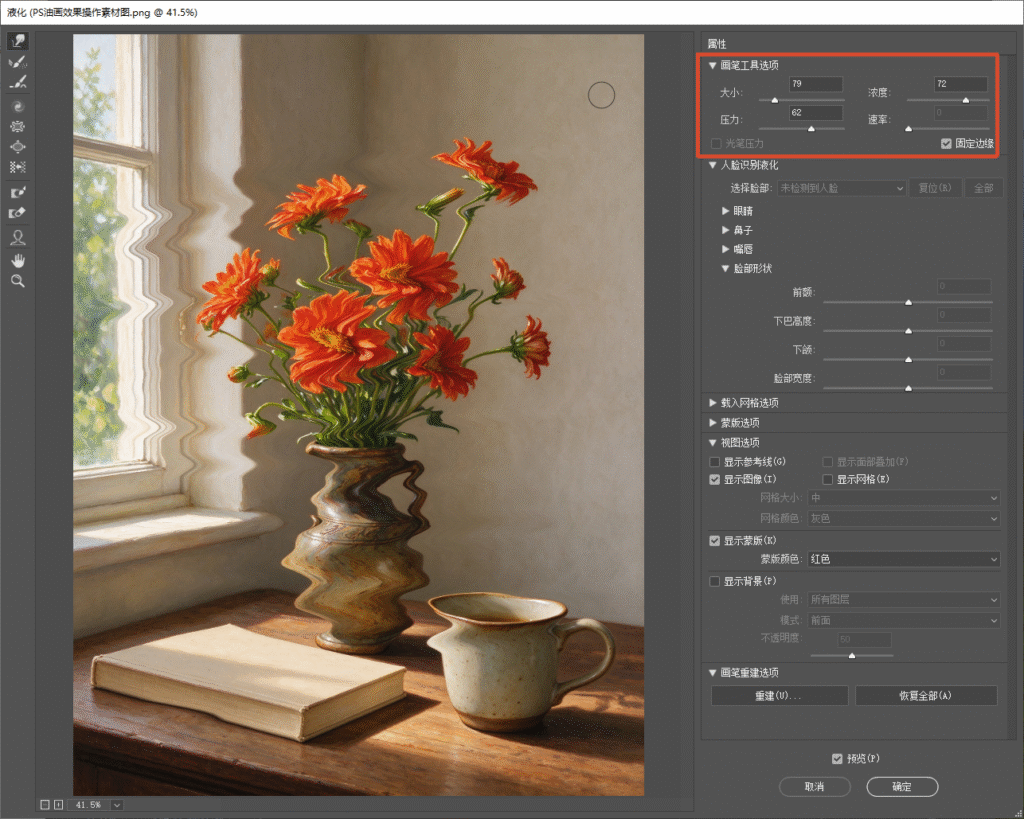Uncheck 显示图像(I) checkbox

714,479
